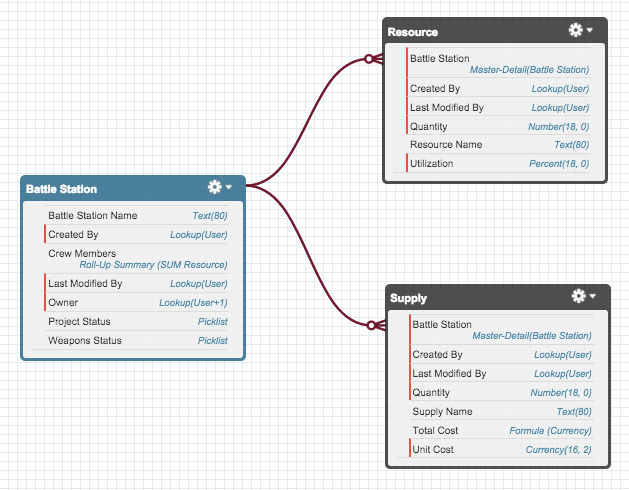Select Battle Station field in Resource

(x=499, y=63)
